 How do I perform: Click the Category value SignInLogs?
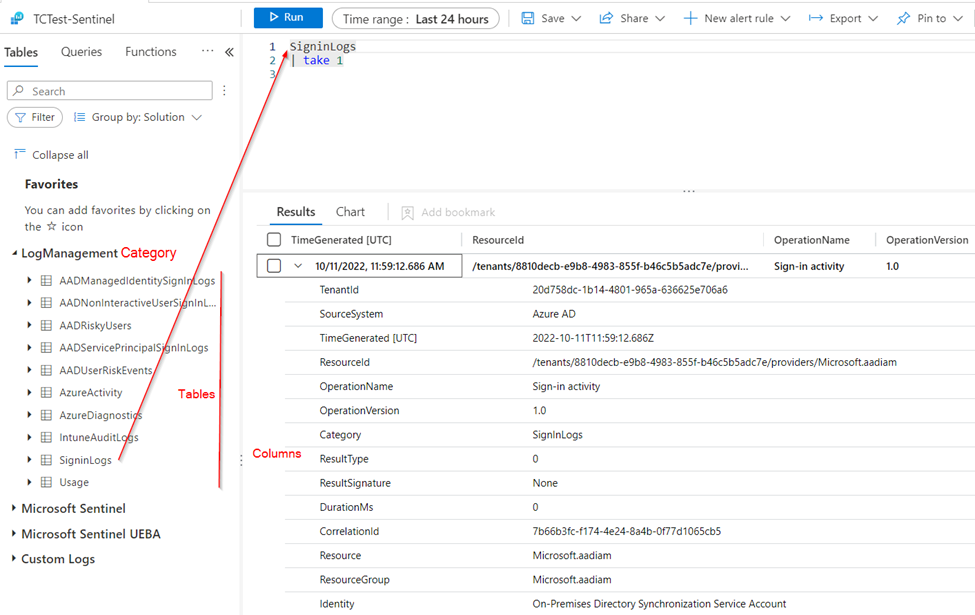(558, 435)
